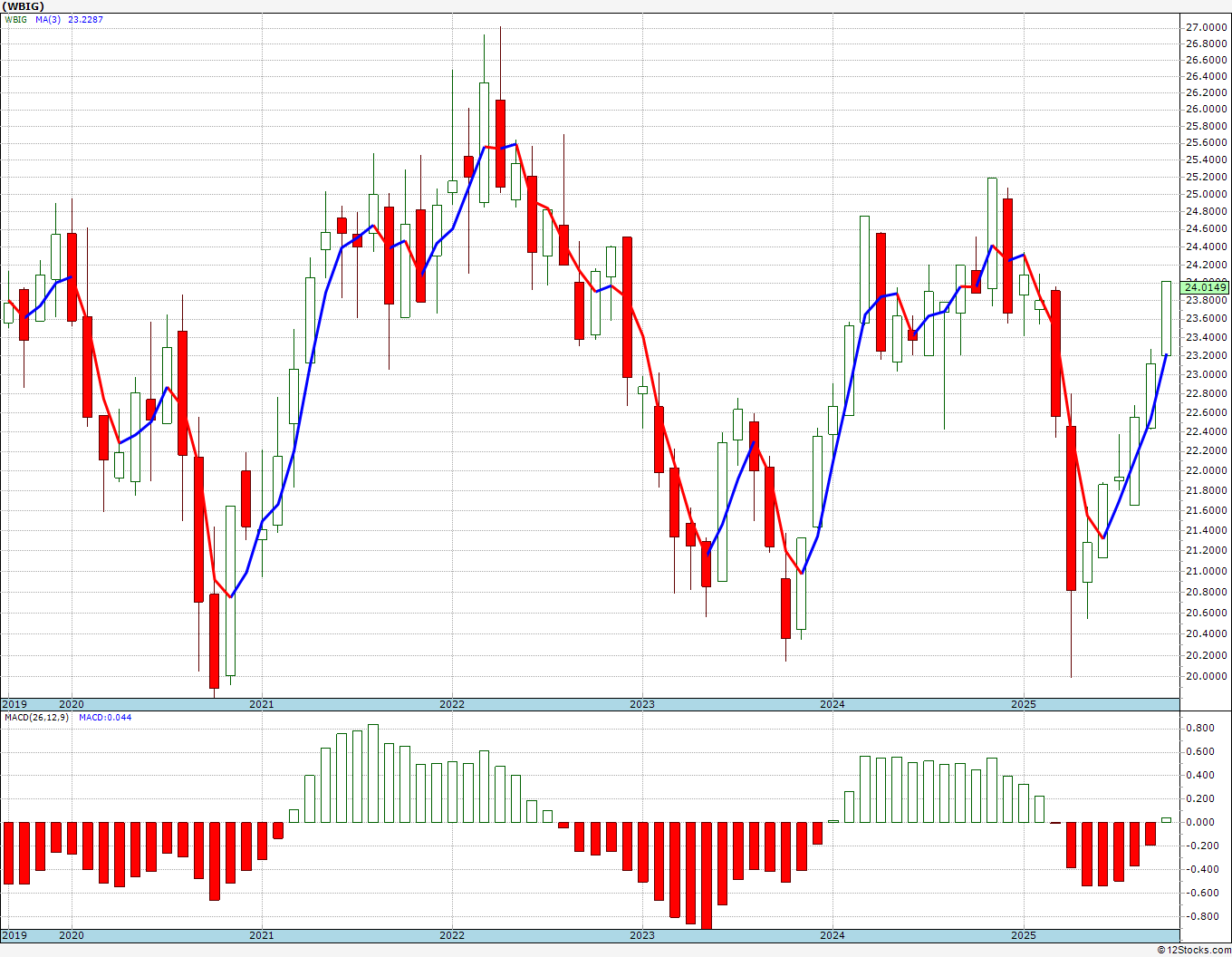Click the 25.6000 price axis label

(1206, 142)
